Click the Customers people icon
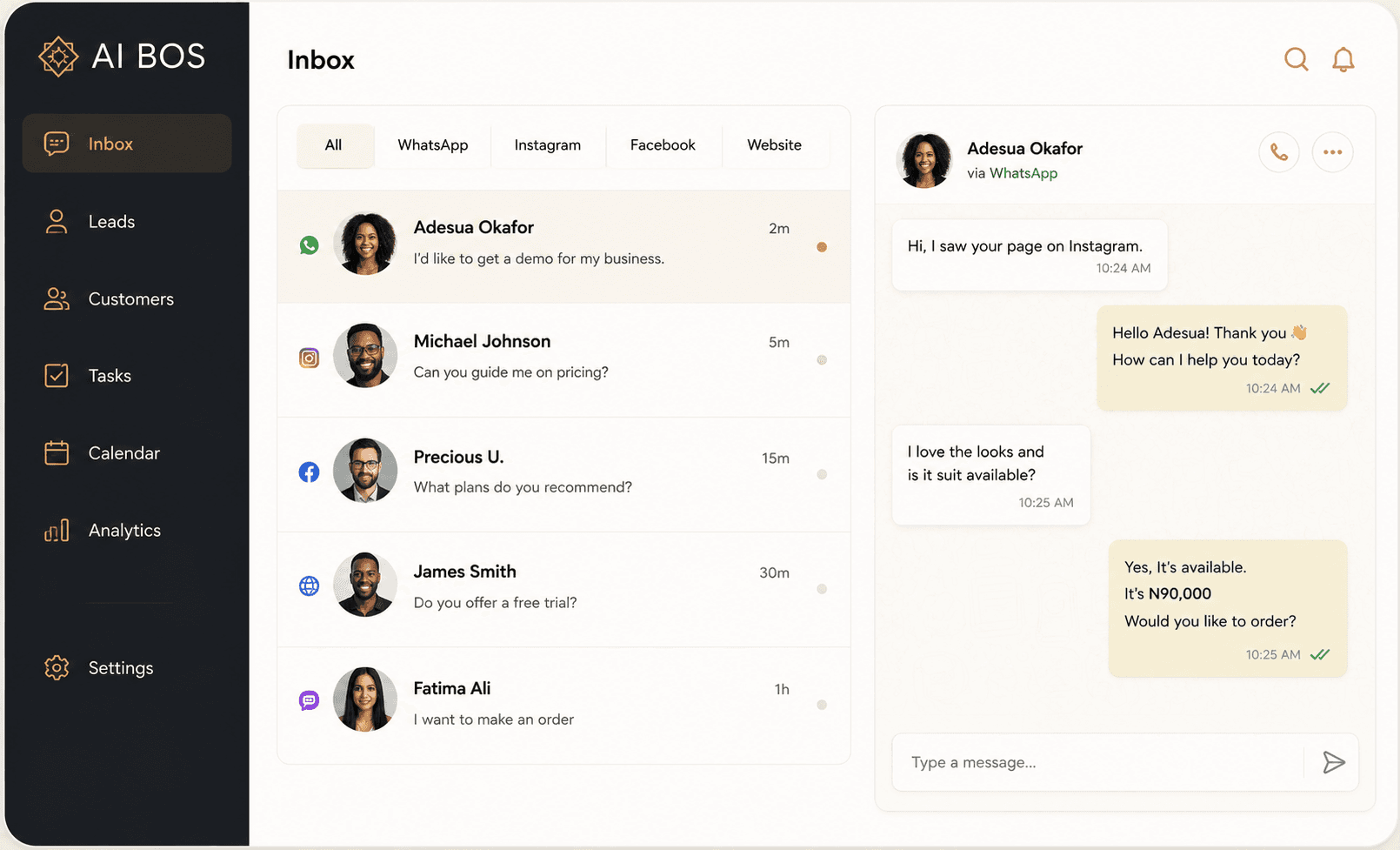This screenshot has width=1400, height=850. [57, 298]
